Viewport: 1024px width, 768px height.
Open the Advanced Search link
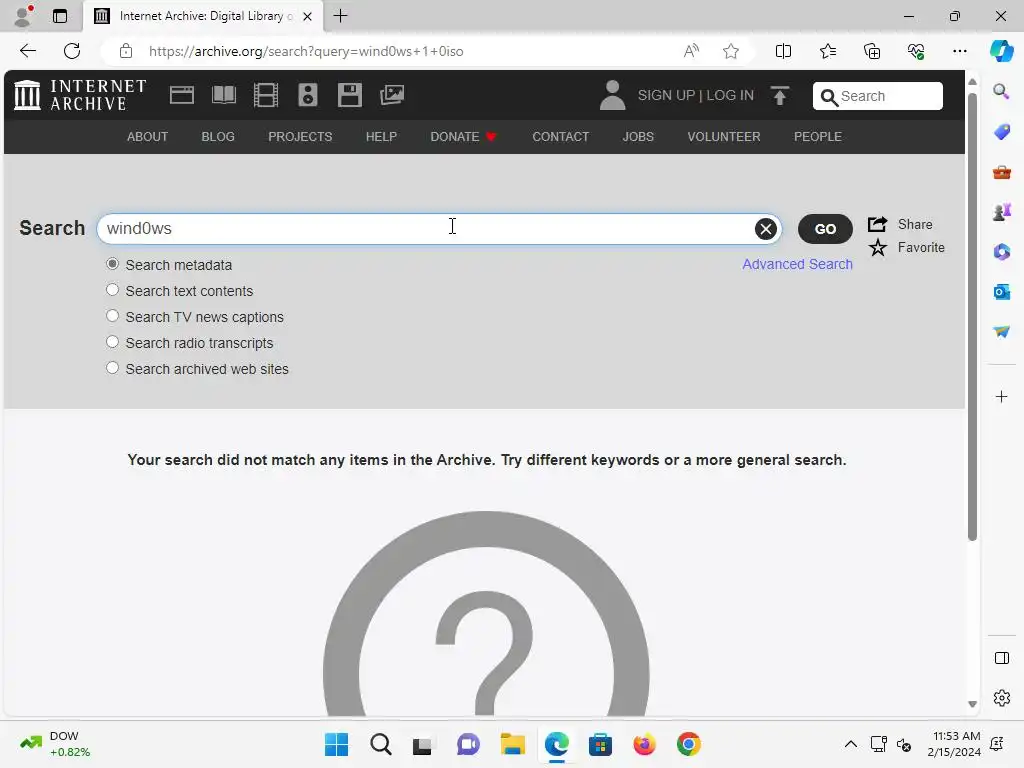(797, 264)
